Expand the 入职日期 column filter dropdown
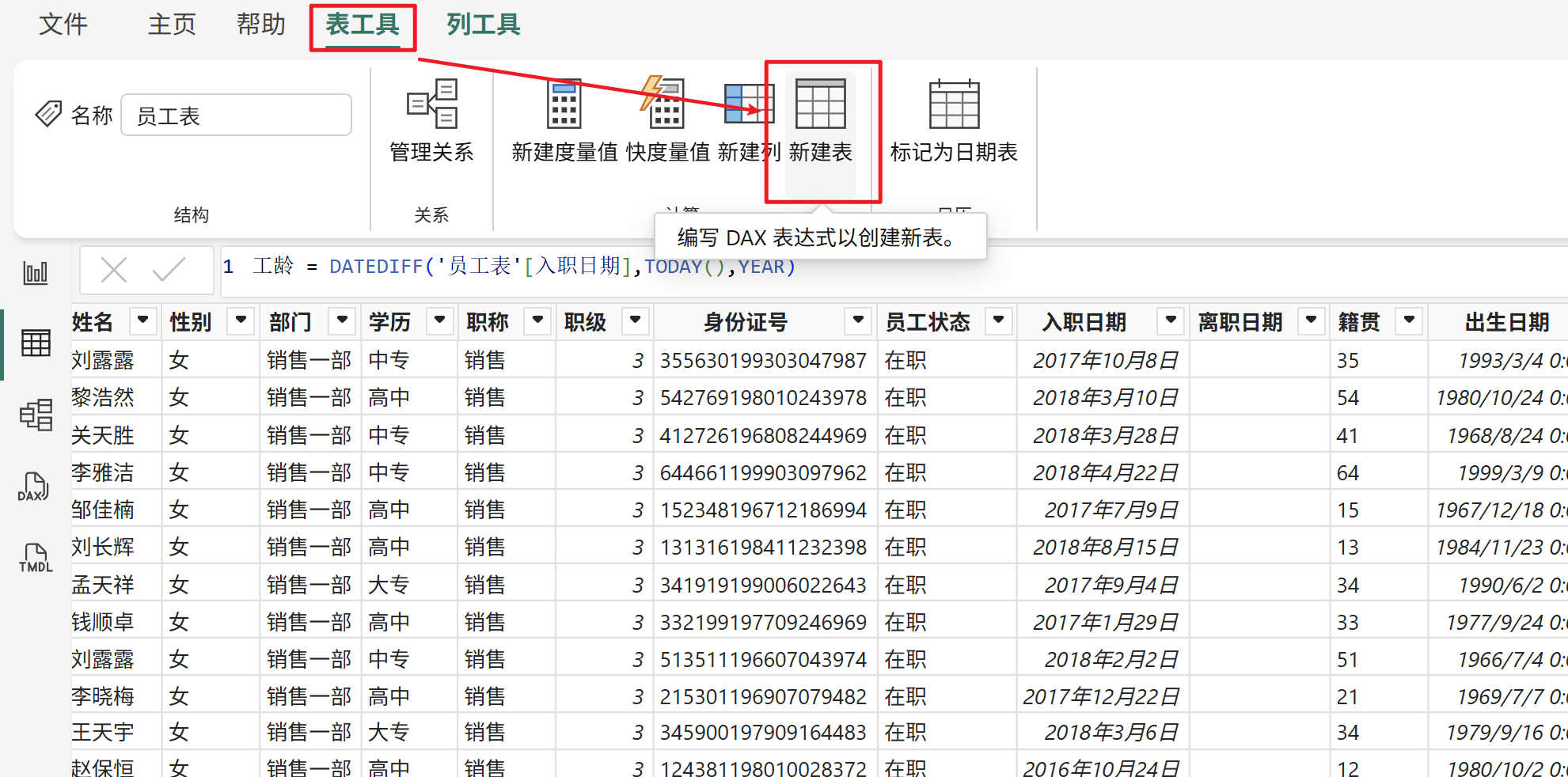Viewport: 1568px width, 777px height. click(1170, 321)
